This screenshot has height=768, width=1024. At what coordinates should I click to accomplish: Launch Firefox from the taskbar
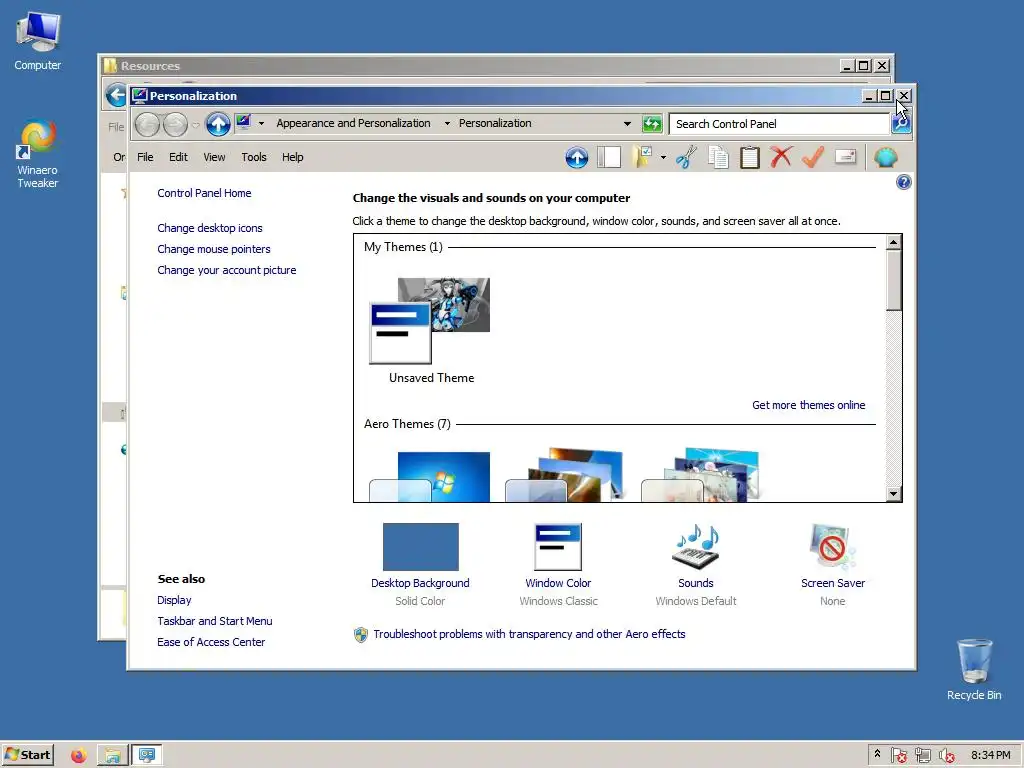(x=79, y=756)
